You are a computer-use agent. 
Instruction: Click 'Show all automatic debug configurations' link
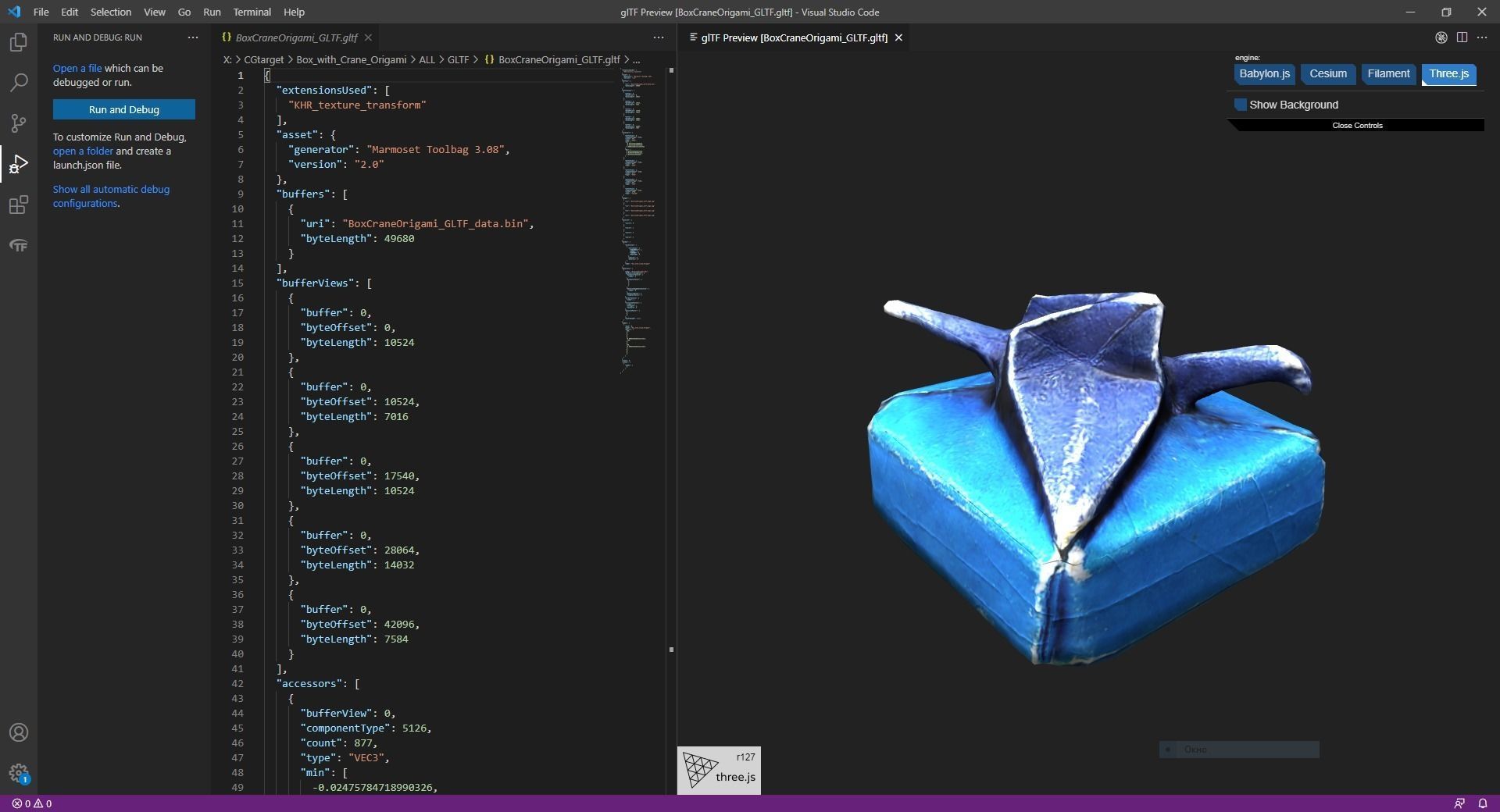coord(111,197)
